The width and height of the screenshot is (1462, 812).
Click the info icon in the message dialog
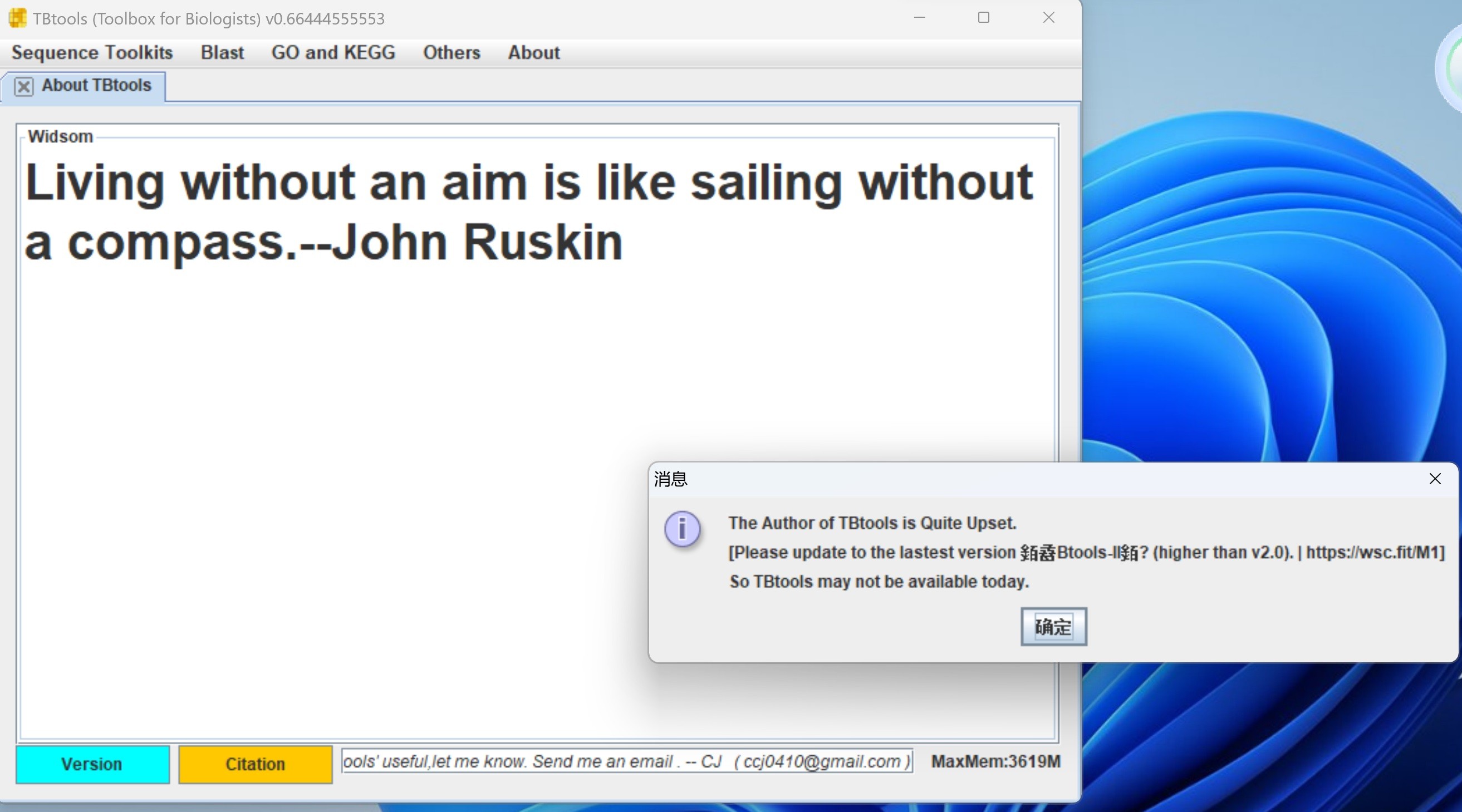682,529
